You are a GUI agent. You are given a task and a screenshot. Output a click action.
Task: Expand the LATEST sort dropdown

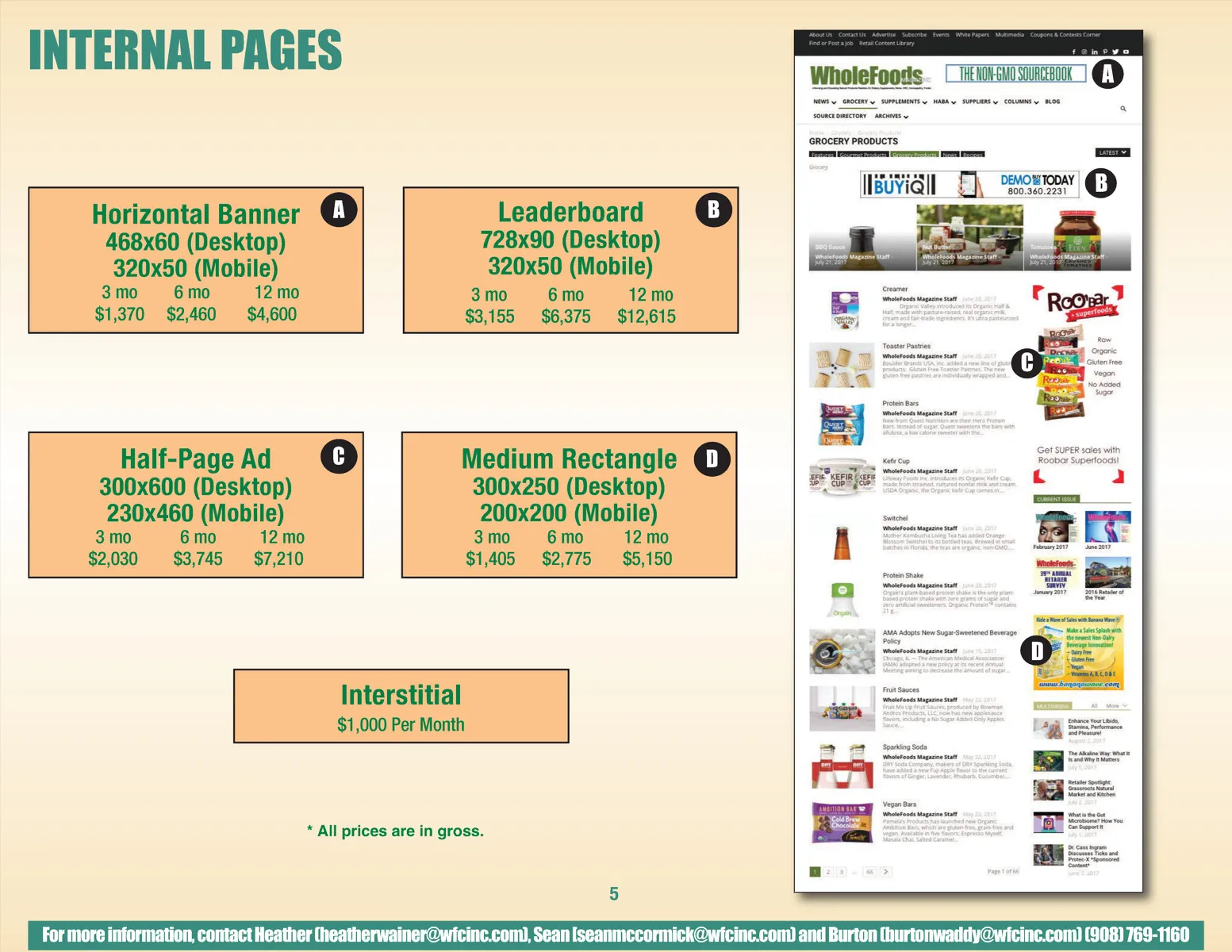coord(1112,152)
